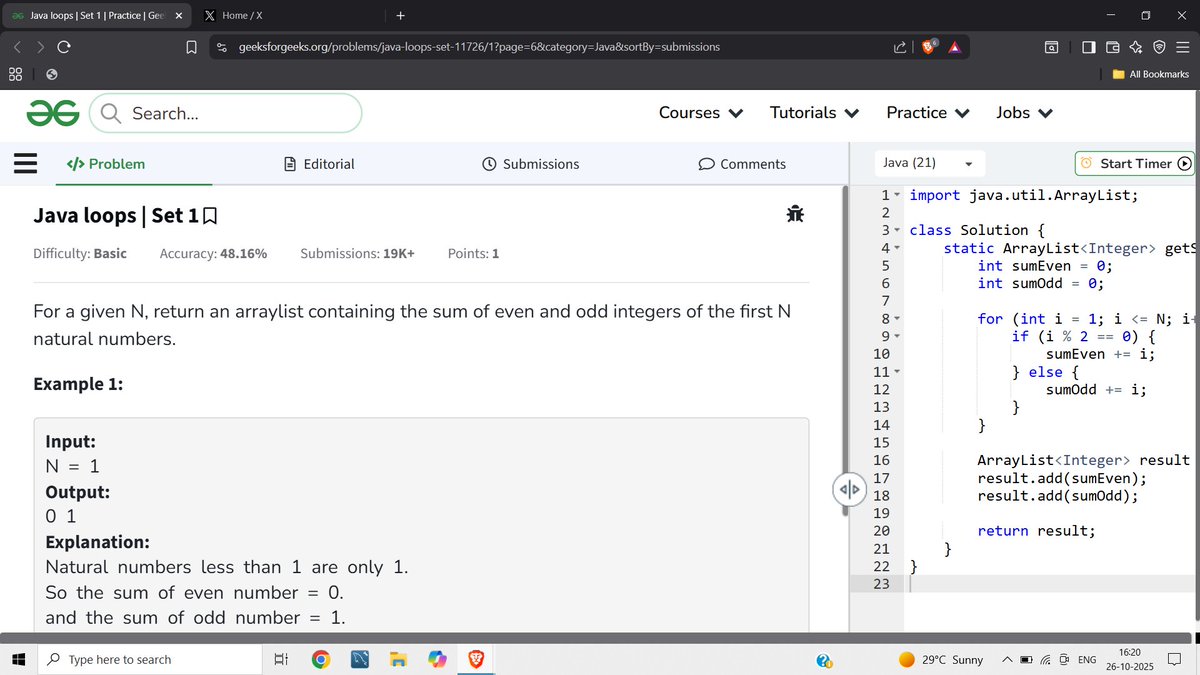Expand the Jobs dropdown
Image resolution: width=1200 pixels, height=675 pixels.
(1024, 113)
